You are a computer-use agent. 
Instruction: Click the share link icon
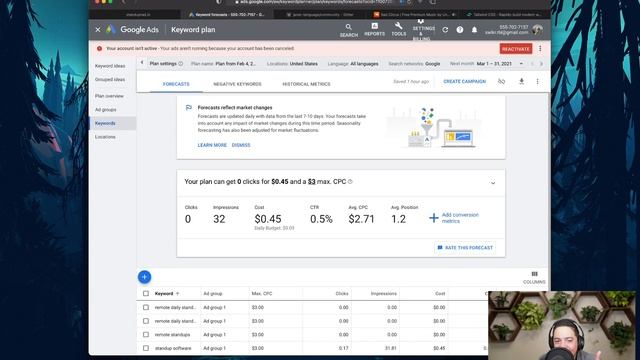pyautogui.click(x=502, y=81)
